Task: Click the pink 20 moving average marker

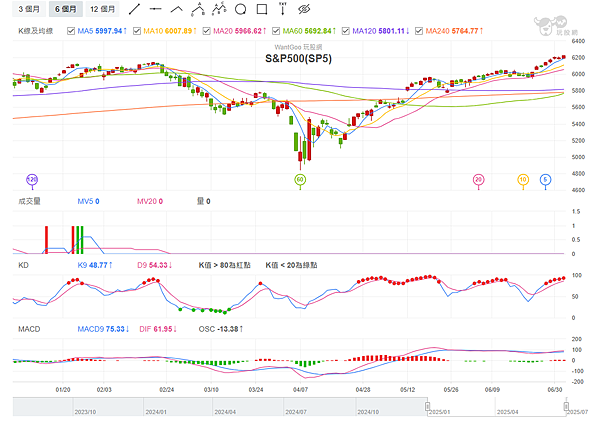Action: tap(478, 180)
